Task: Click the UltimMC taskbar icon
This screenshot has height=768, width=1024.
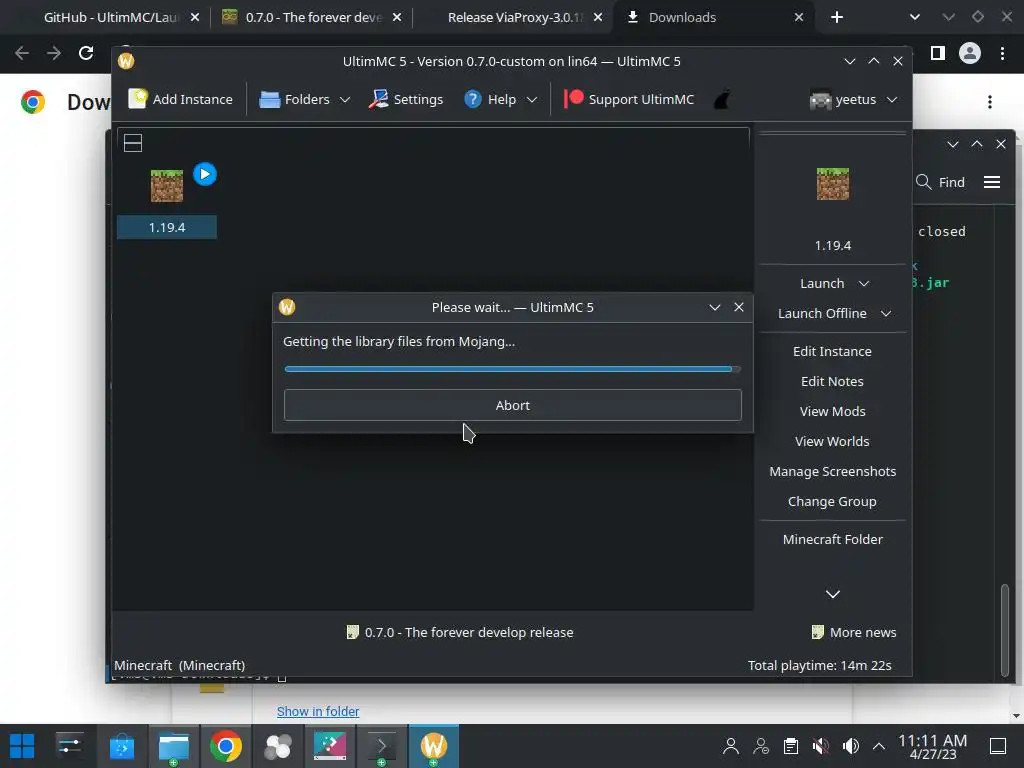Action: point(434,746)
